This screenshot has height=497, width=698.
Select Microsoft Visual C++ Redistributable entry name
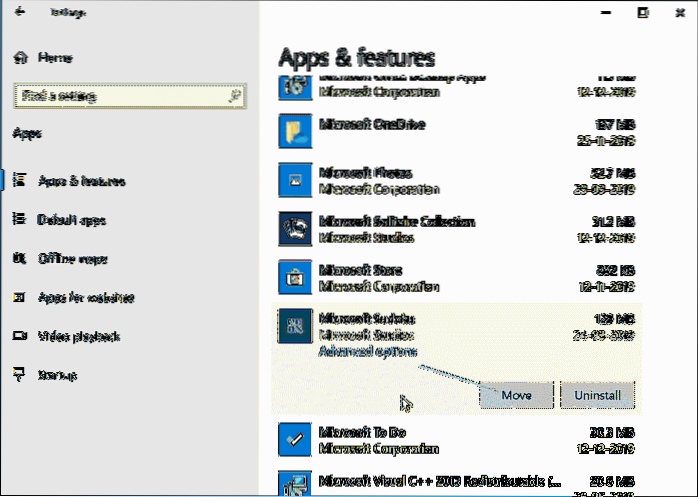pyautogui.click(x=440, y=481)
